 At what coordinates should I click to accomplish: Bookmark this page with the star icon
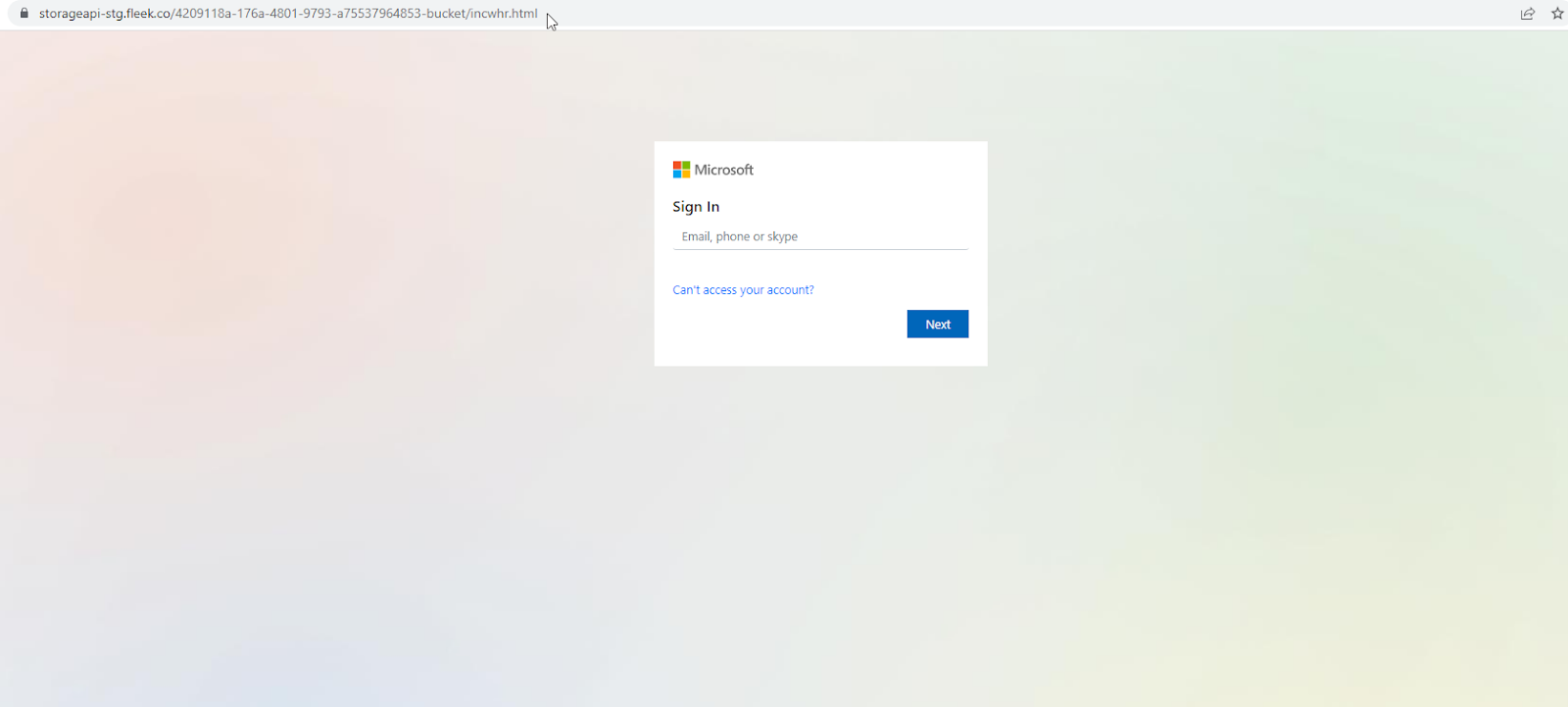1557,14
